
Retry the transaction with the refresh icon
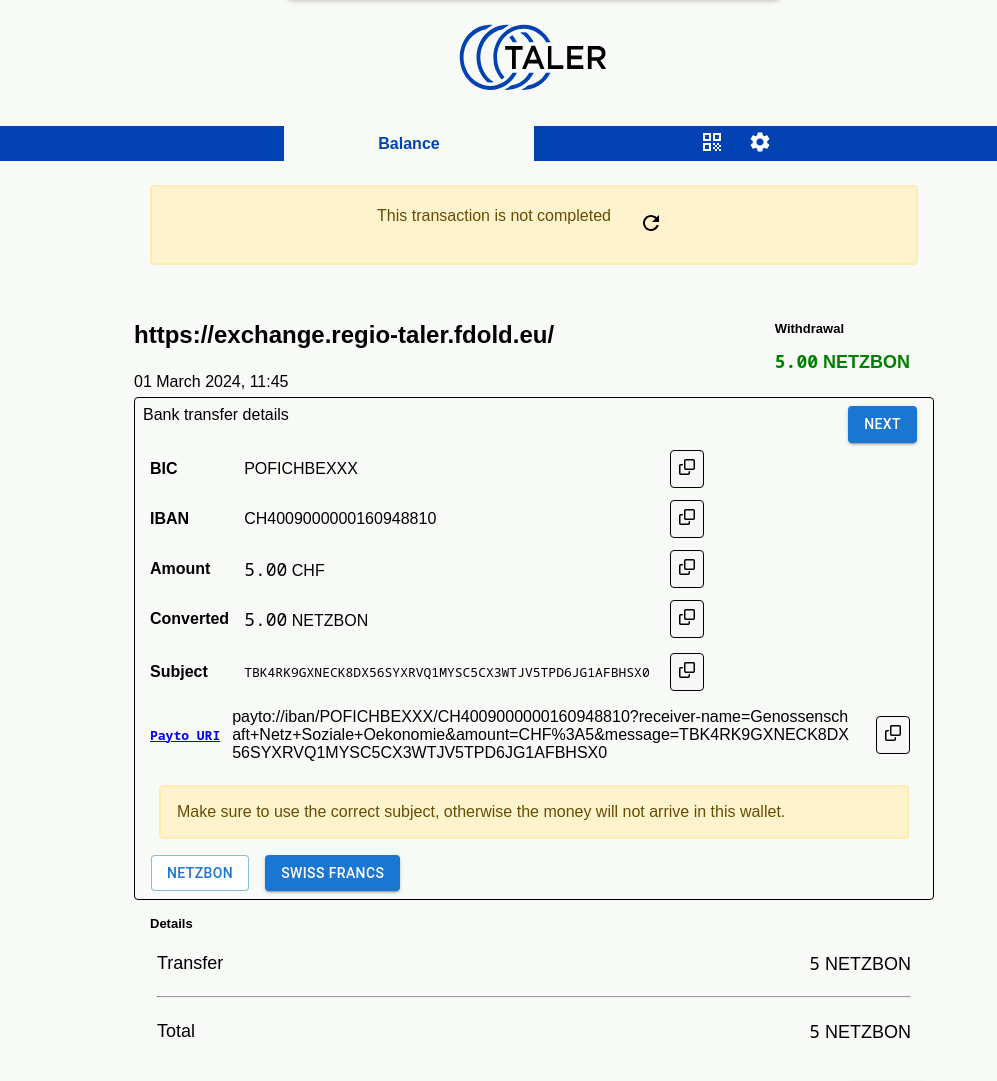point(651,223)
